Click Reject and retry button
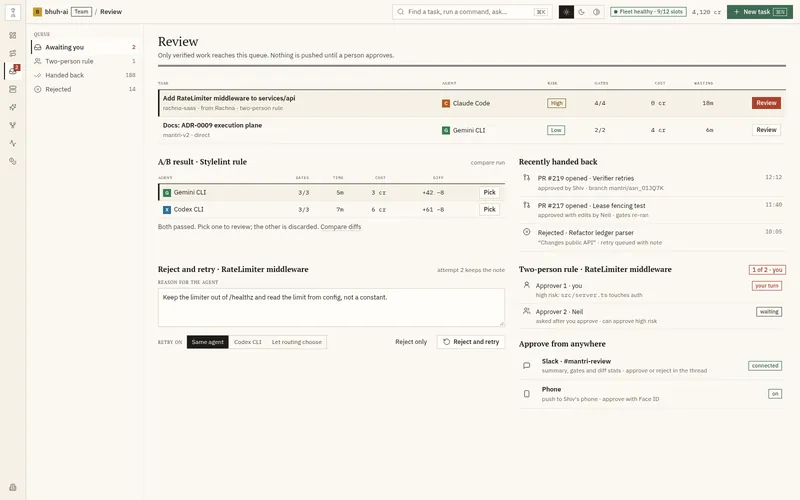800x500 pixels. (x=471, y=342)
